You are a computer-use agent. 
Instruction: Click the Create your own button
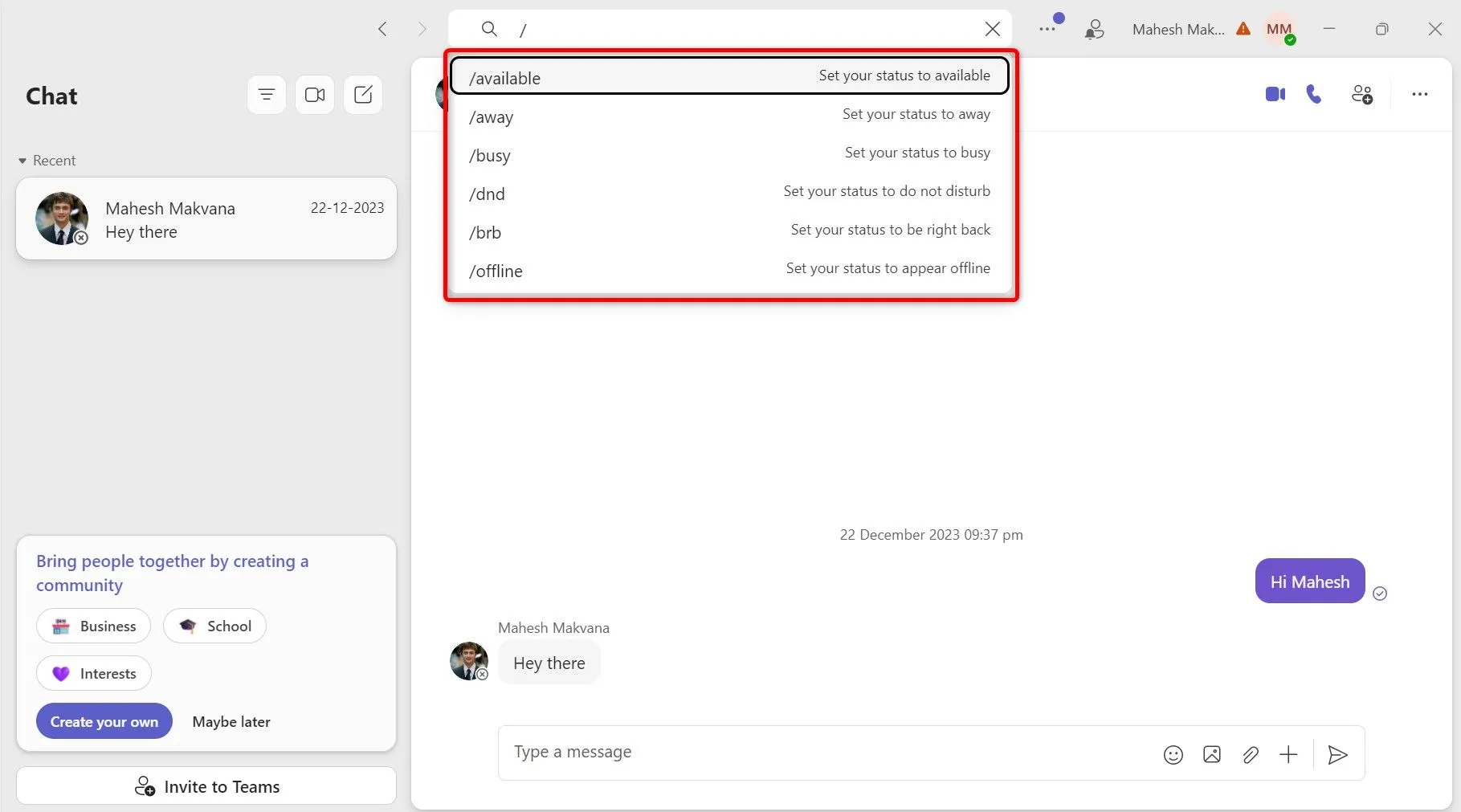pos(104,721)
